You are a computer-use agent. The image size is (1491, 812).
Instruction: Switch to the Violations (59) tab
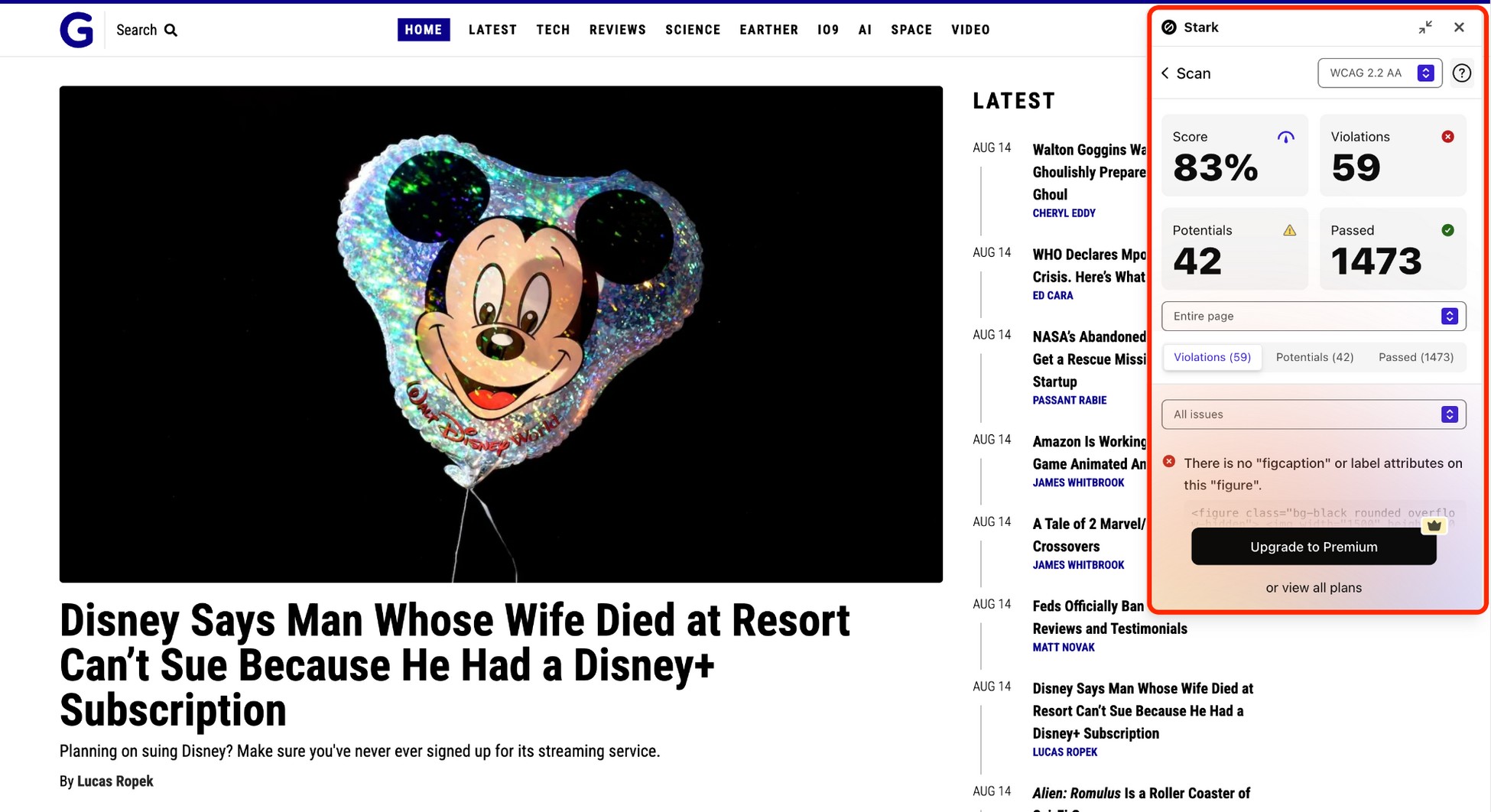click(x=1212, y=357)
